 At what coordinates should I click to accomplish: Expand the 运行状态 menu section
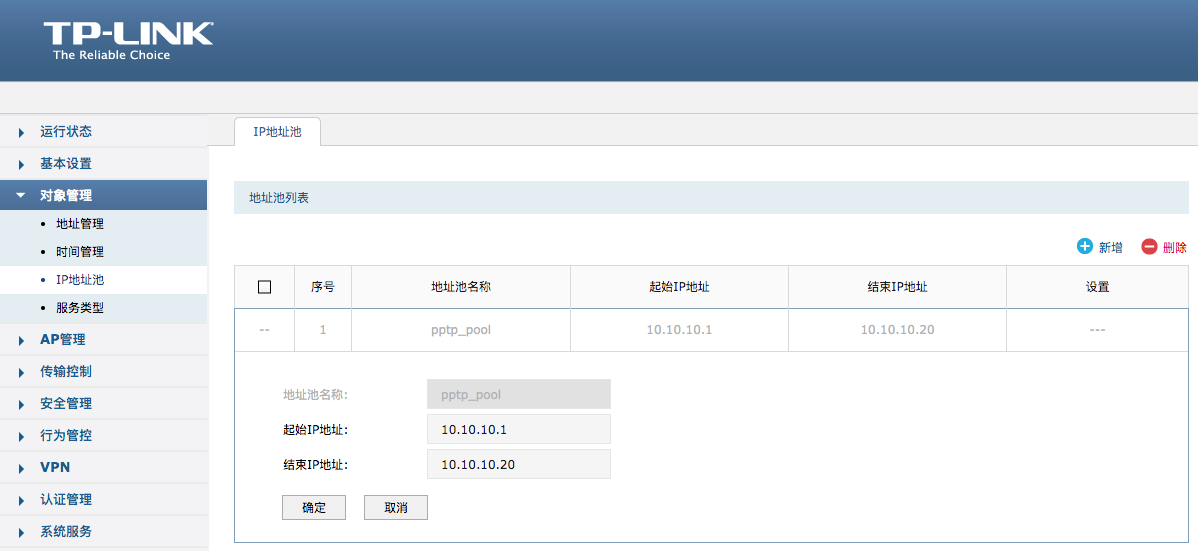(x=66, y=132)
